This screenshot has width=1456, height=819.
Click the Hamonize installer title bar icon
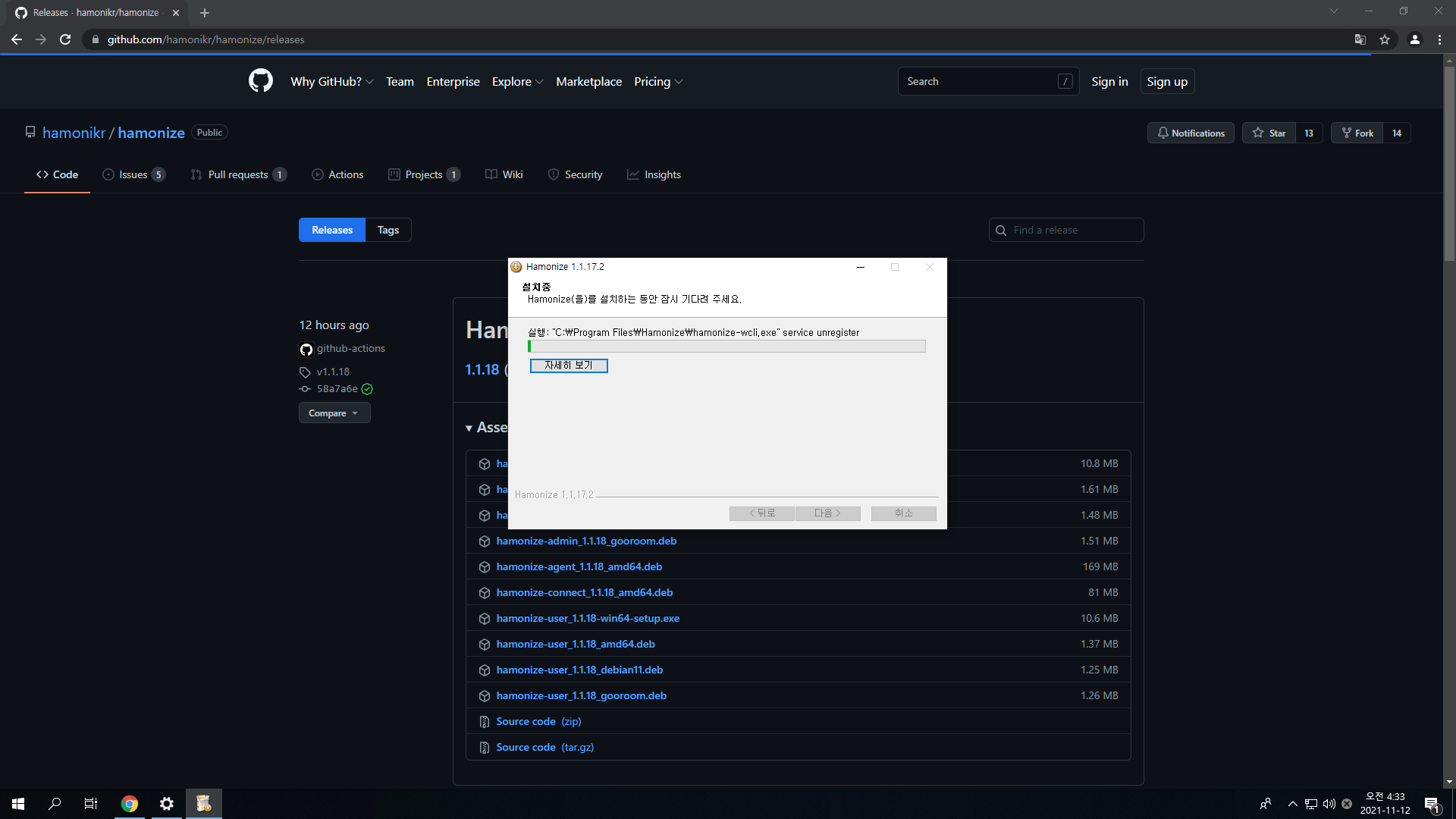(516, 267)
